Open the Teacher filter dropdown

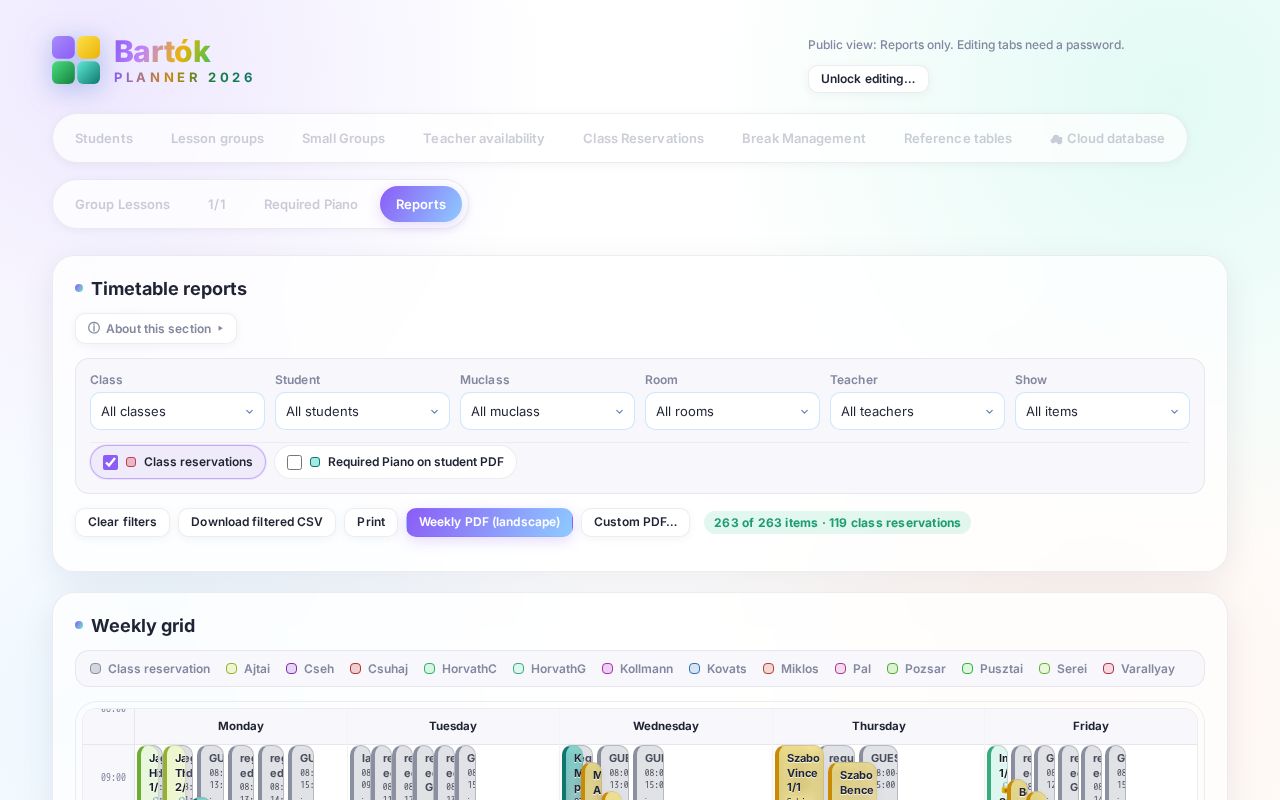[917, 411]
